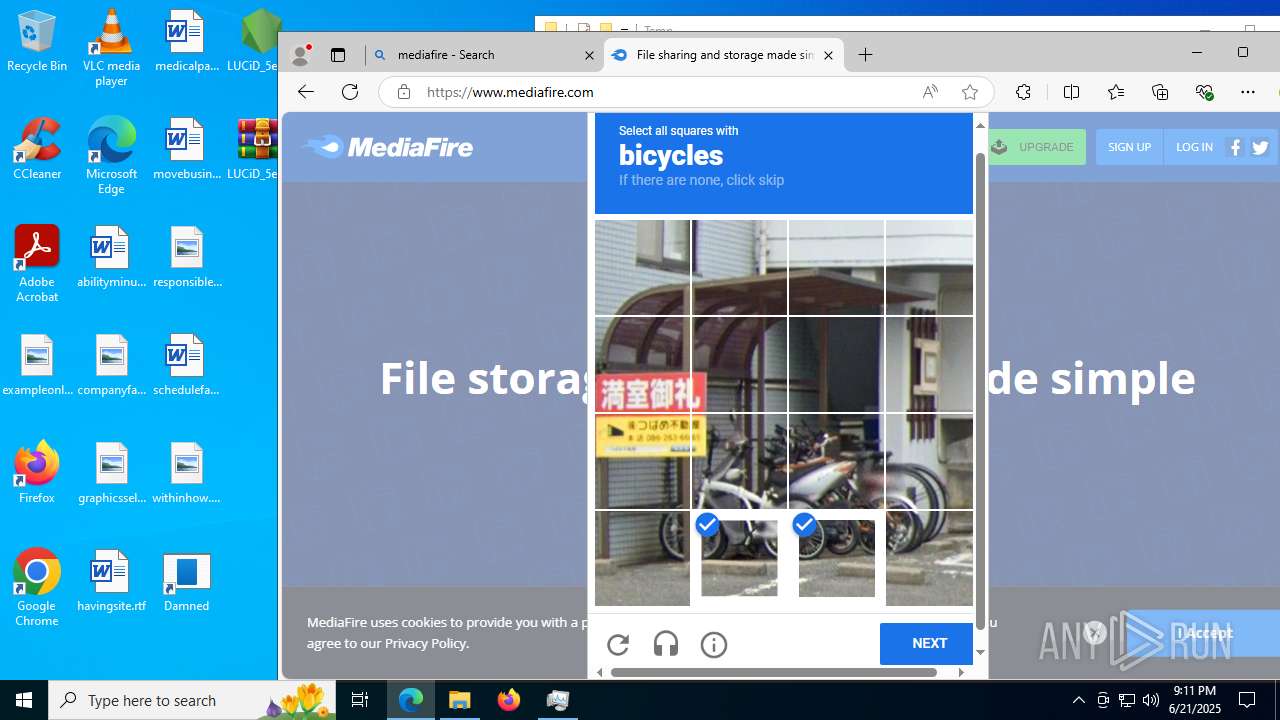
Task: Select the bottom-right captcha tile
Action: pyautogui.click(x=929, y=558)
